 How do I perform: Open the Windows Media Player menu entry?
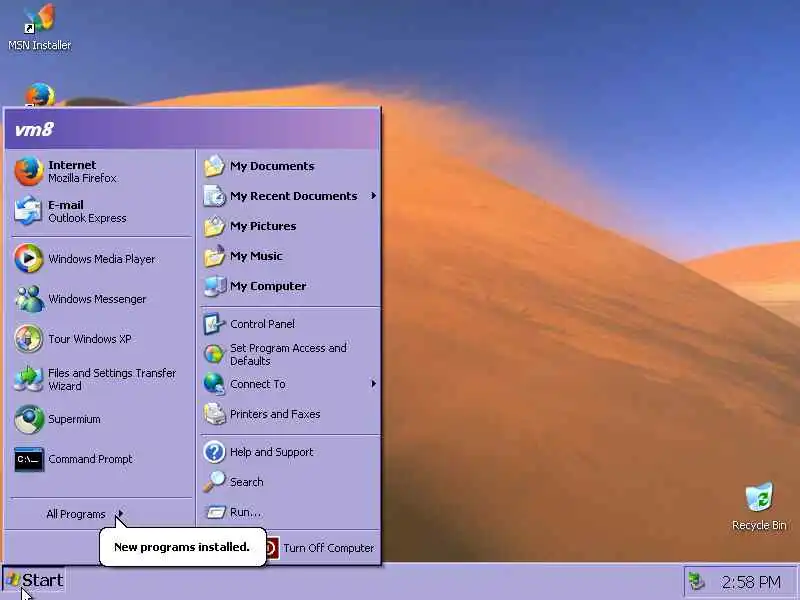[101, 259]
